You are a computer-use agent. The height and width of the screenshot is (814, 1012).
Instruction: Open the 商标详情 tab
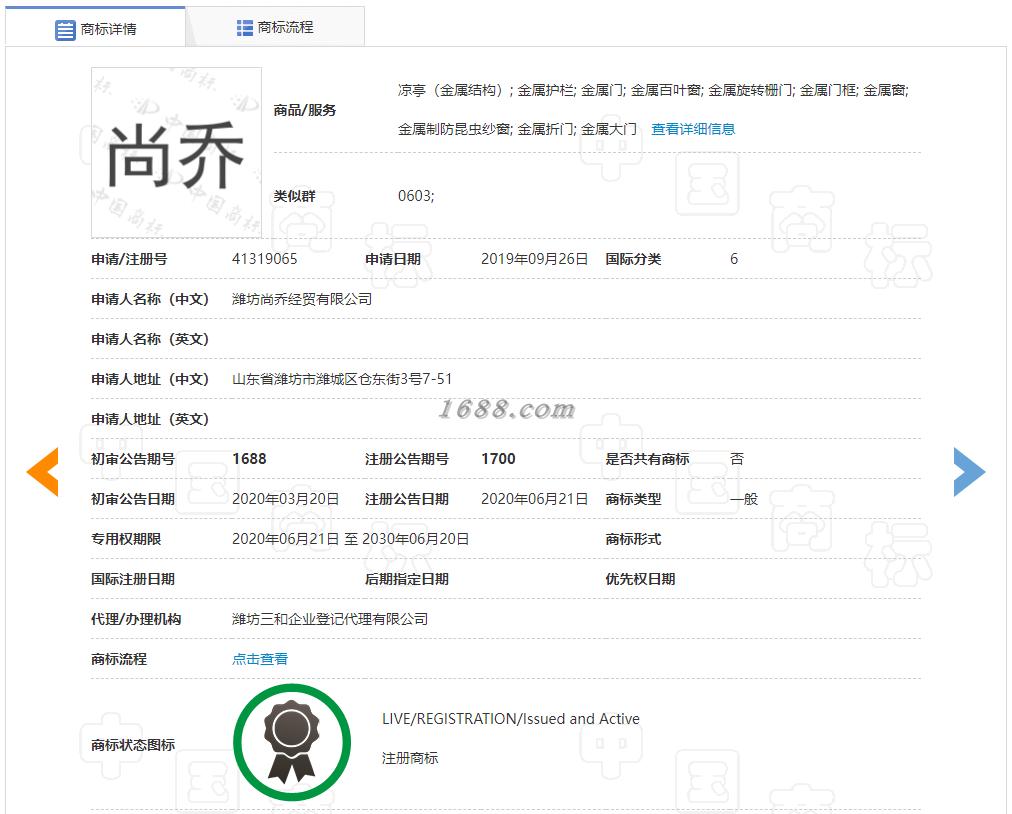[x=96, y=27]
